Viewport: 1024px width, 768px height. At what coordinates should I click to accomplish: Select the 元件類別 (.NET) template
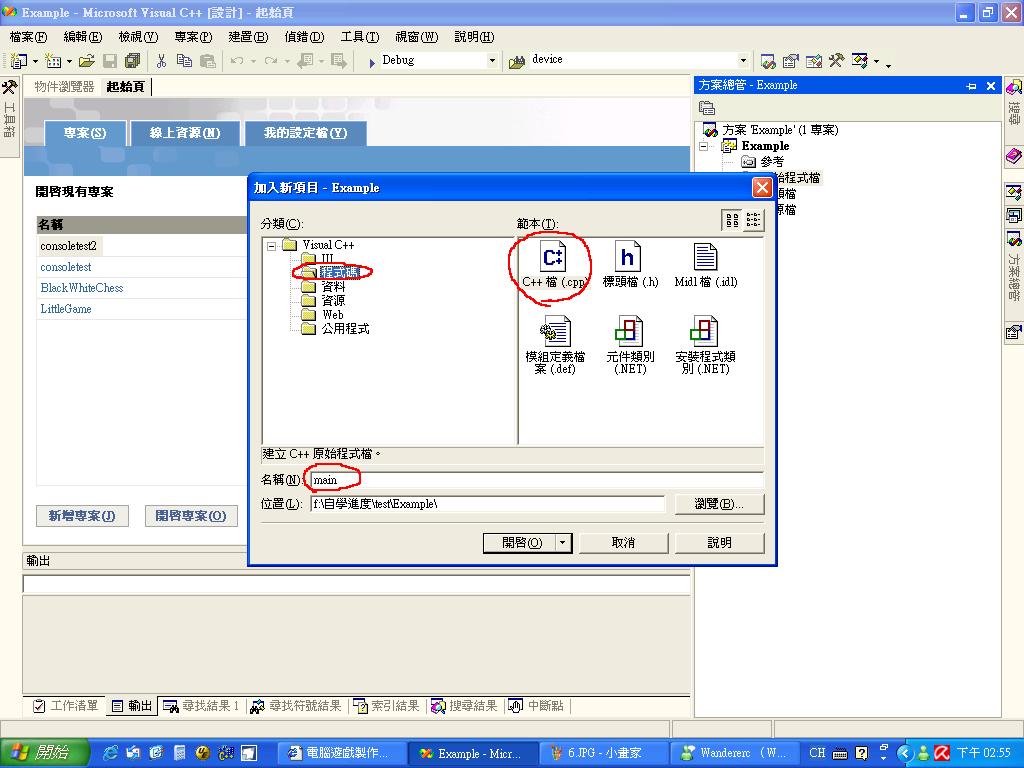point(630,345)
